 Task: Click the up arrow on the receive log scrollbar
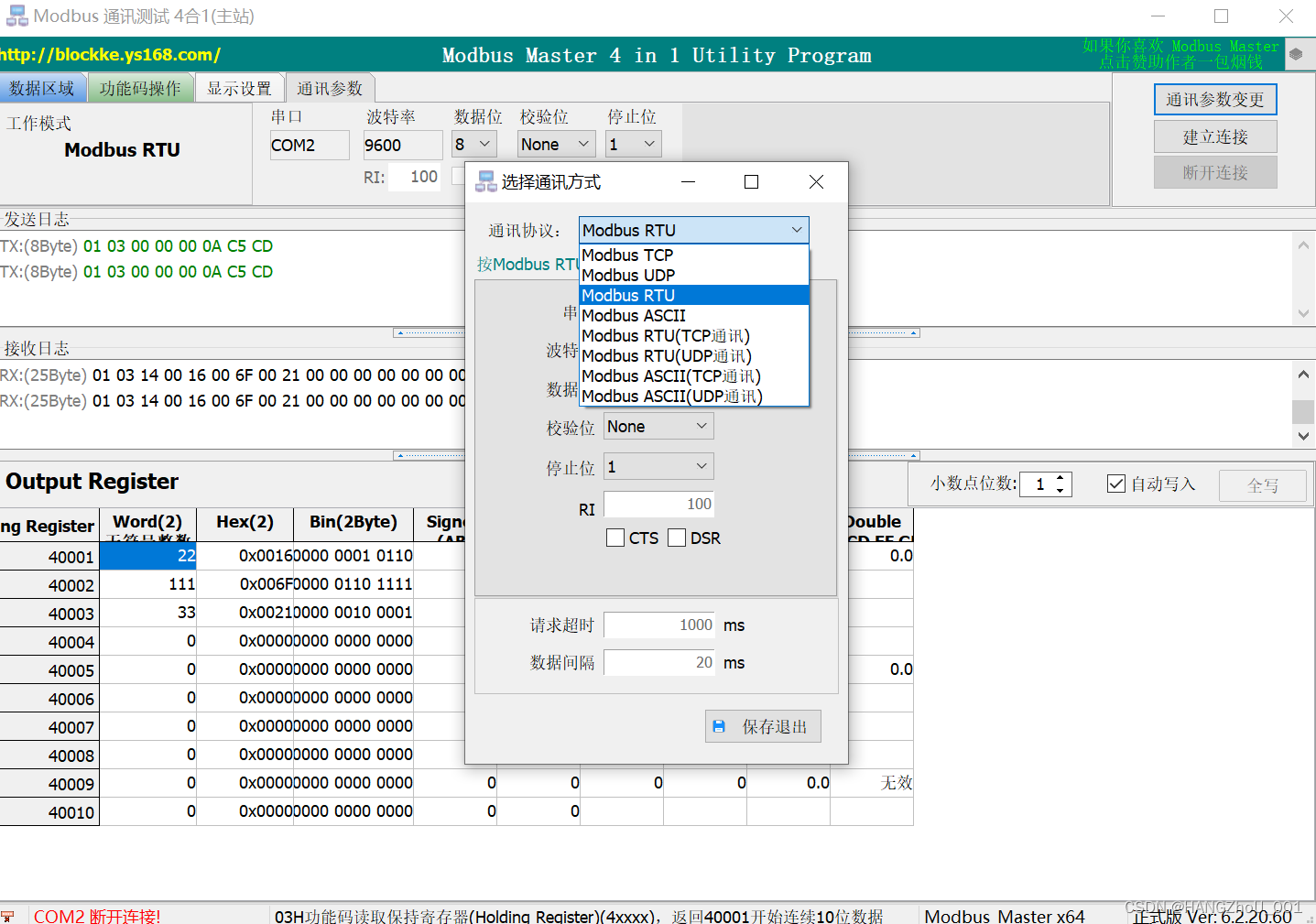click(1303, 374)
